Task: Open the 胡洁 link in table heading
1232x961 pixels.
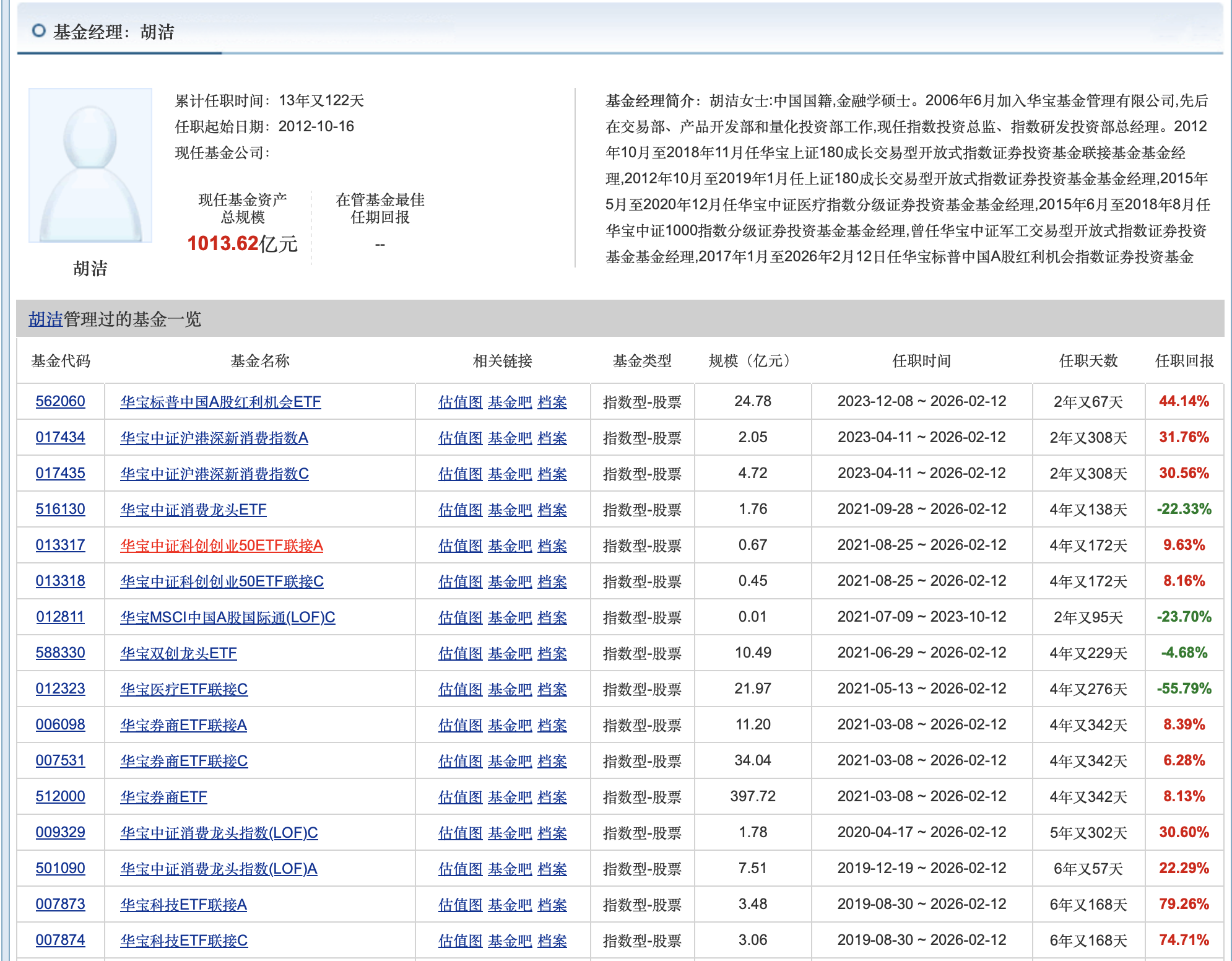Action: tap(46, 320)
